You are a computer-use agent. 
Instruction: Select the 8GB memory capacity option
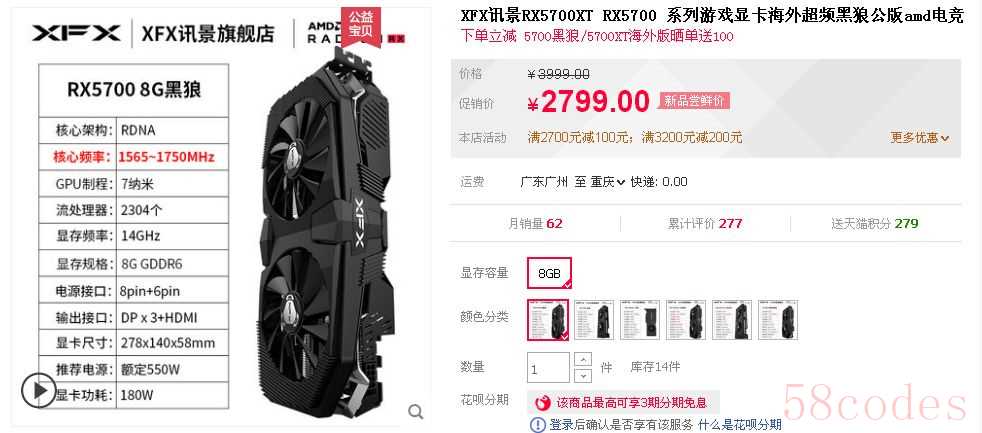(x=549, y=273)
